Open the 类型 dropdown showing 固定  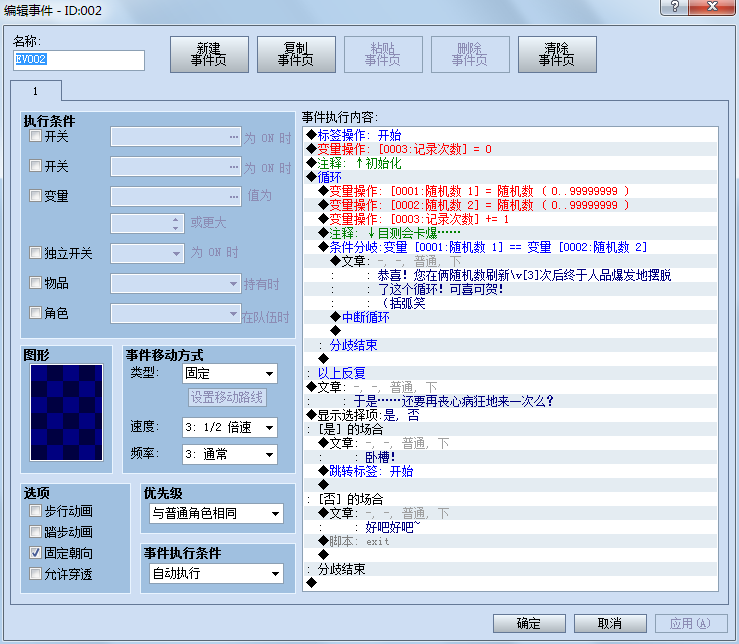coord(230,373)
